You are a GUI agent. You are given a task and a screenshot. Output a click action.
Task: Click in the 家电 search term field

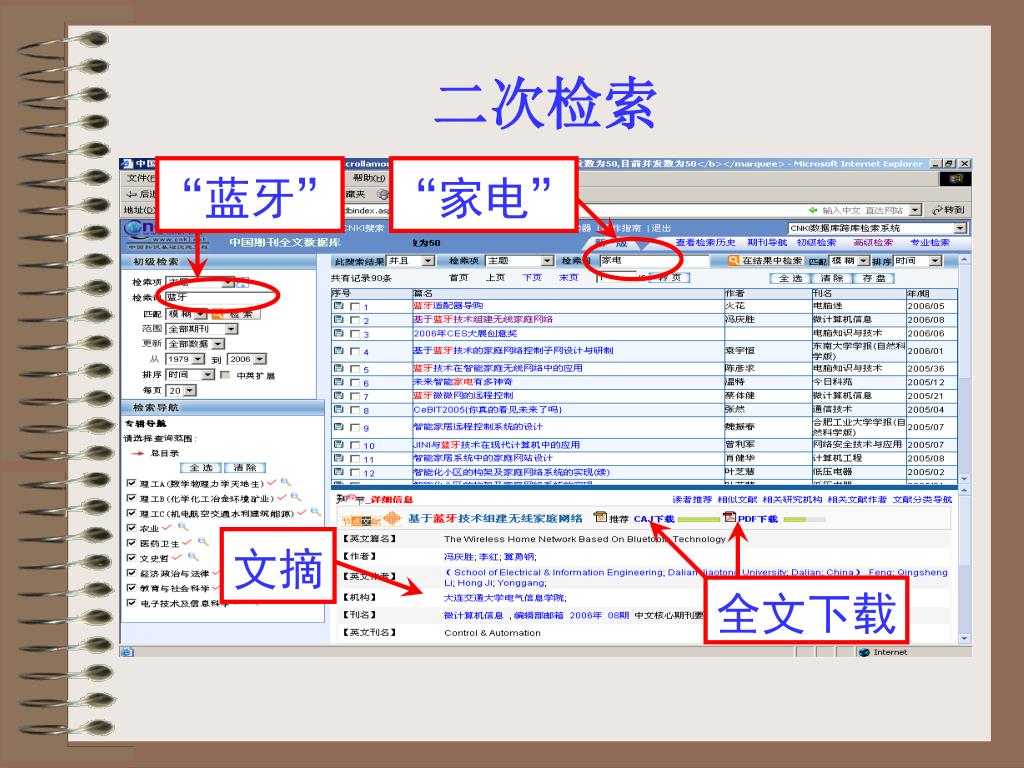[654, 261]
